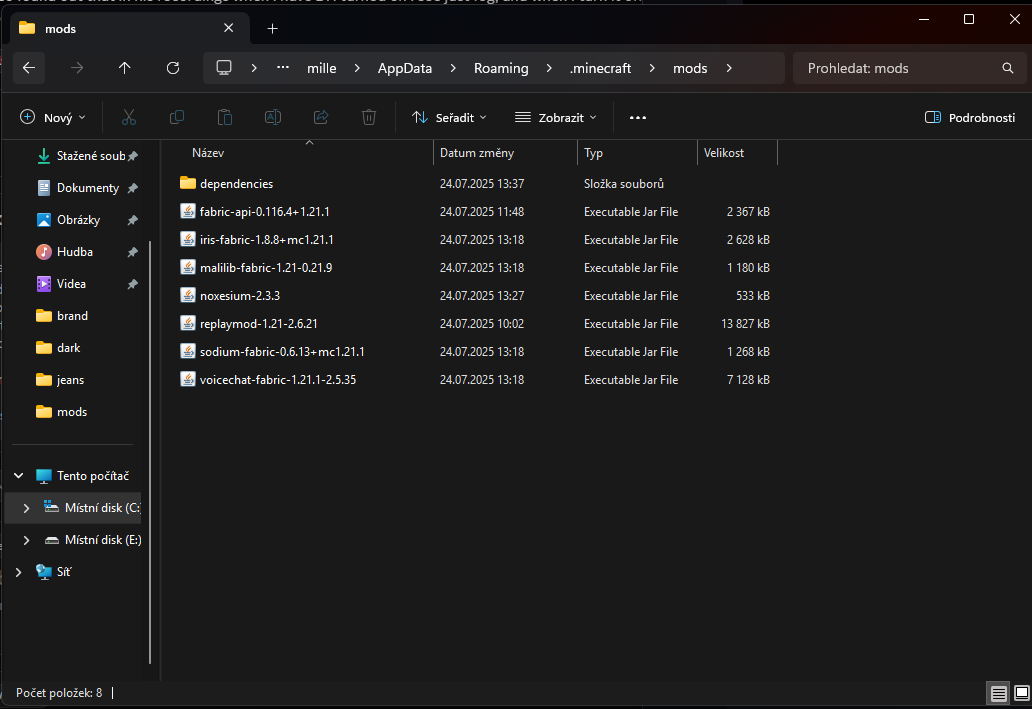The image size is (1032, 709).
Task: Expand Místní disk (C:) tree node
Action: point(26,508)
